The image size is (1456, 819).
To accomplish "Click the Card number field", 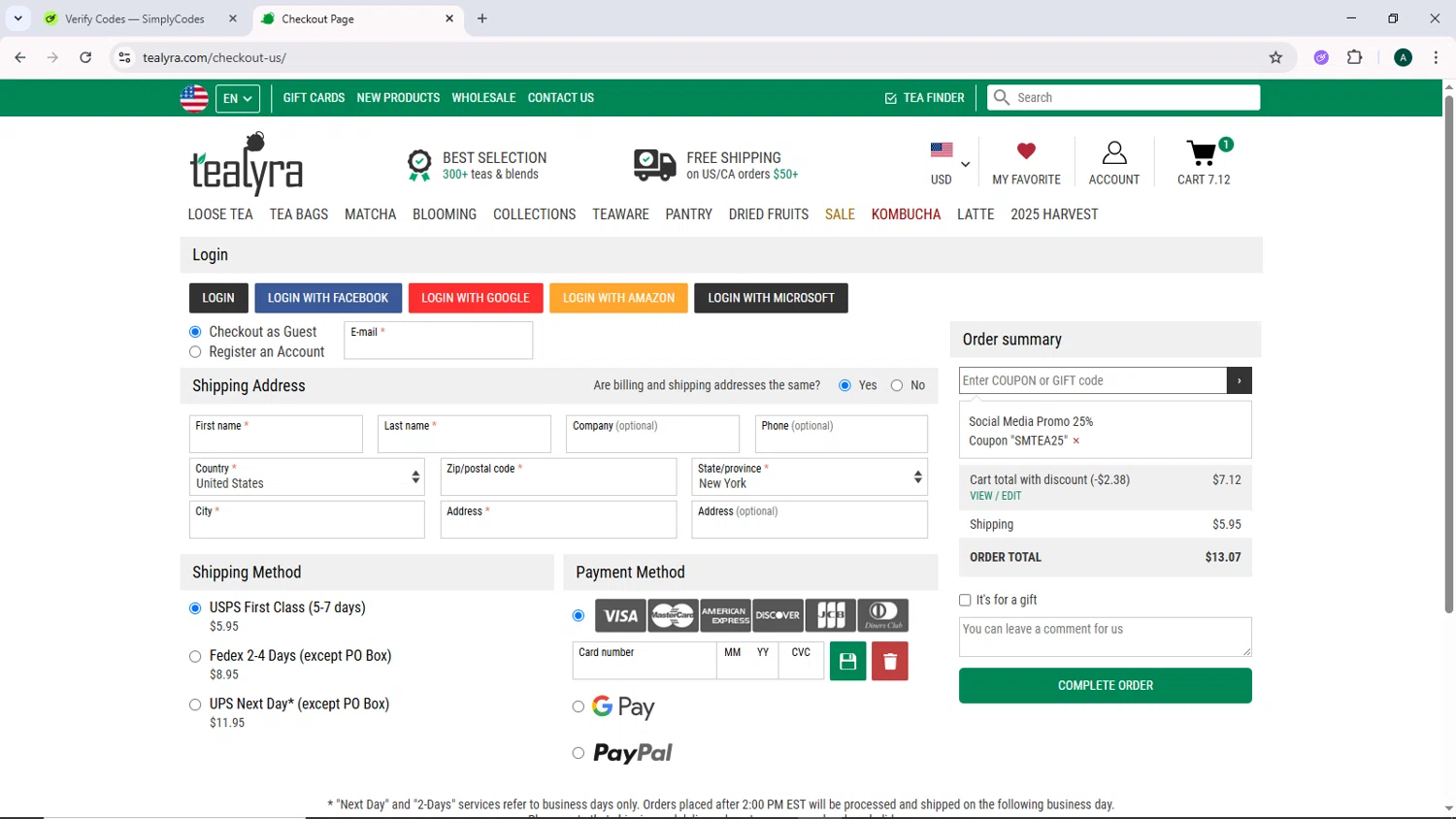I will tap(645, 661).
